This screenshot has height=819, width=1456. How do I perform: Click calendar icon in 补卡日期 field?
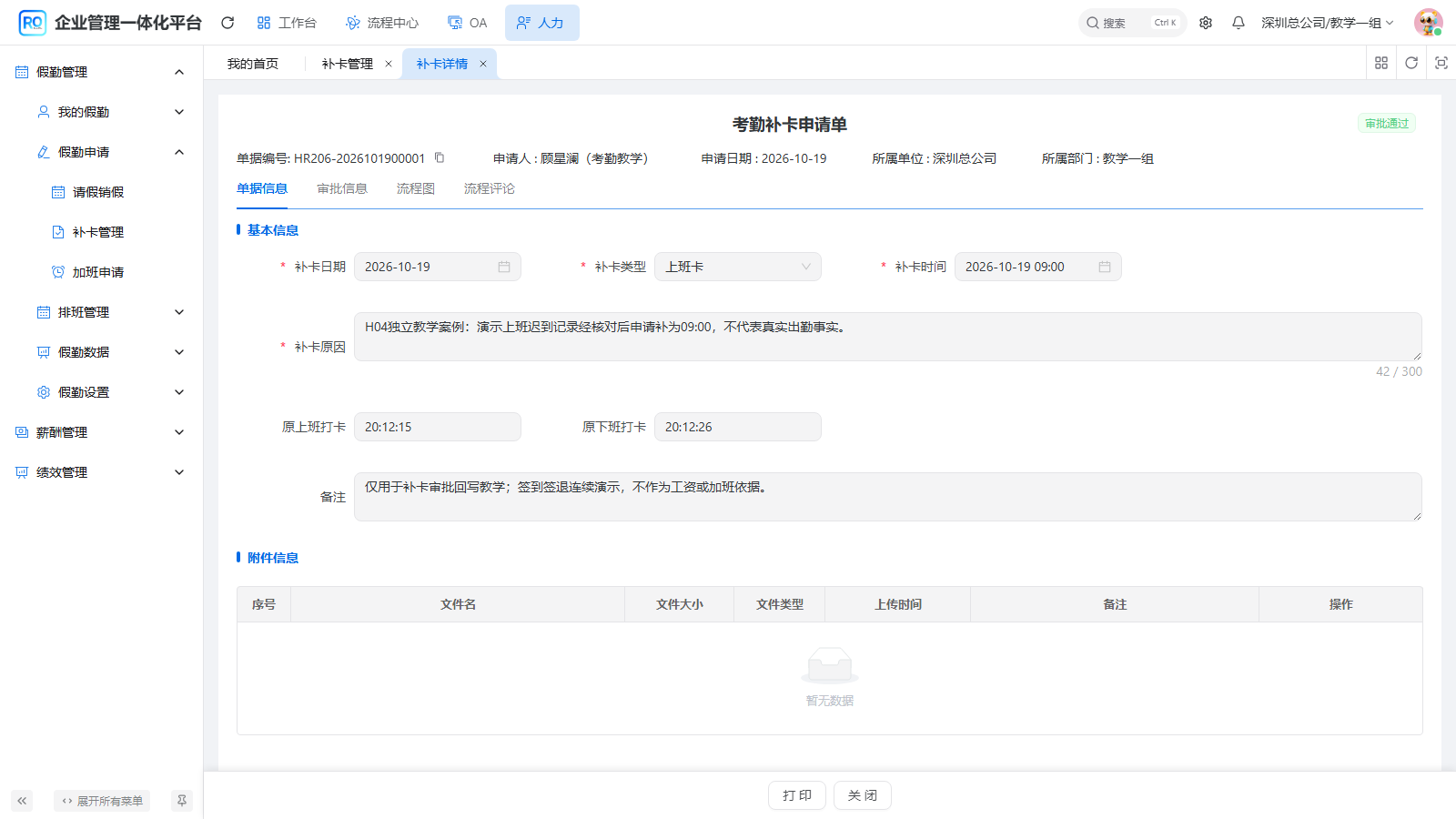coord(504,267)
